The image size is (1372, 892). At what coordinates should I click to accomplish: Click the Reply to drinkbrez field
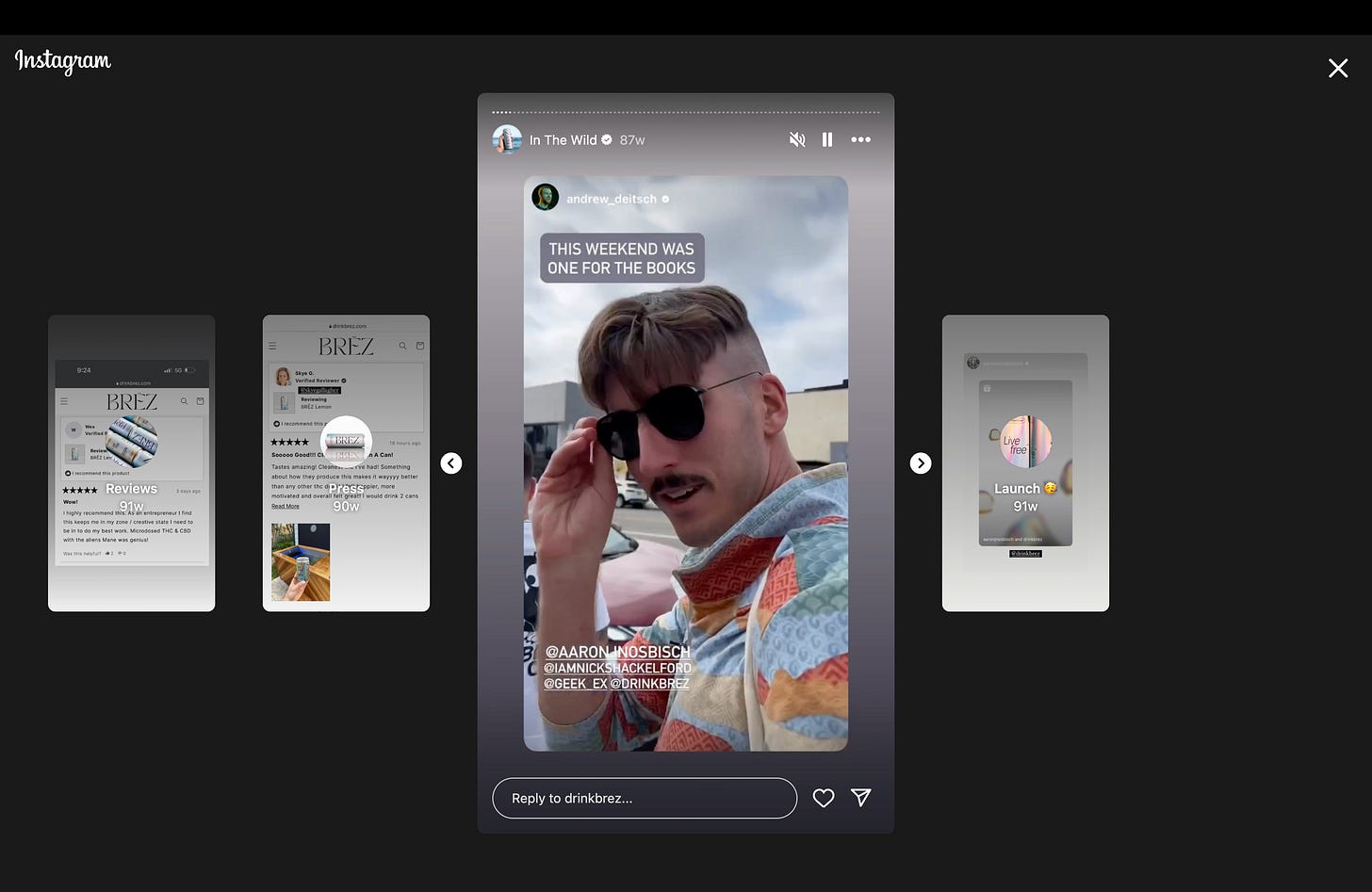pos(645,798)
